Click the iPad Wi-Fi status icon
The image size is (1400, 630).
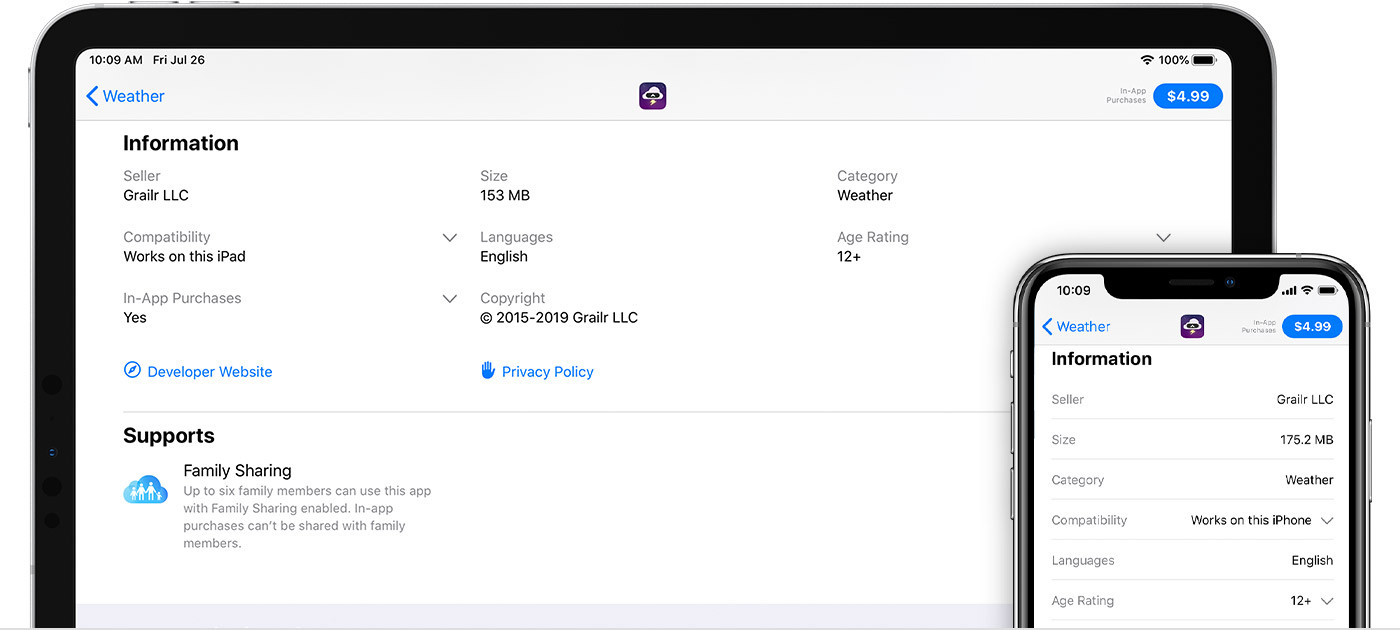[x=1147, y=60]
